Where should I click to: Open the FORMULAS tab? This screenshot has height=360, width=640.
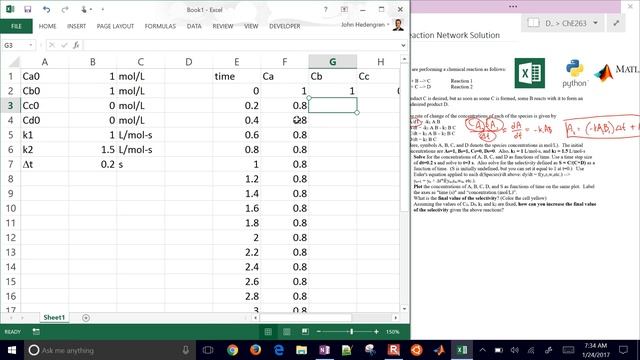160,26
